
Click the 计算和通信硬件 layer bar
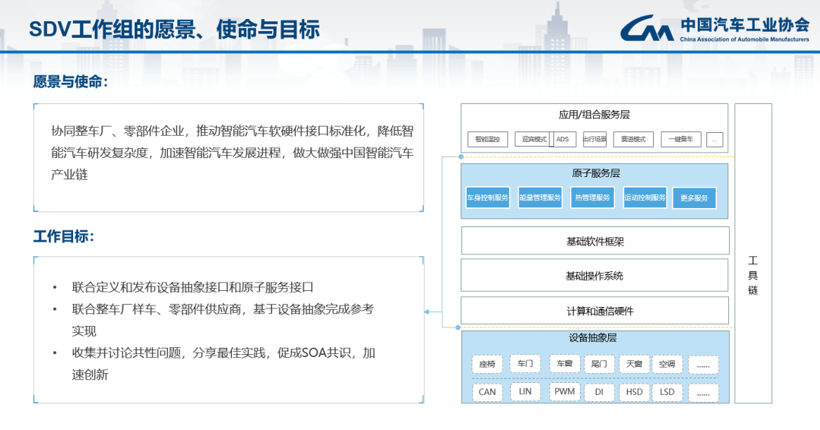pos(594,311)
